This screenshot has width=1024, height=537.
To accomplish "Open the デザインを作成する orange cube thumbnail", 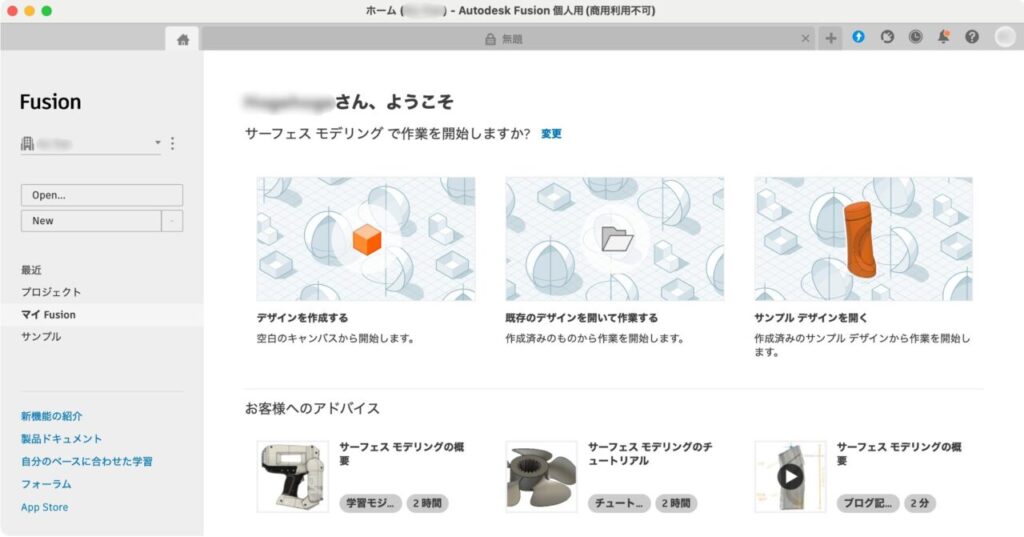I will tap(366, 239).
